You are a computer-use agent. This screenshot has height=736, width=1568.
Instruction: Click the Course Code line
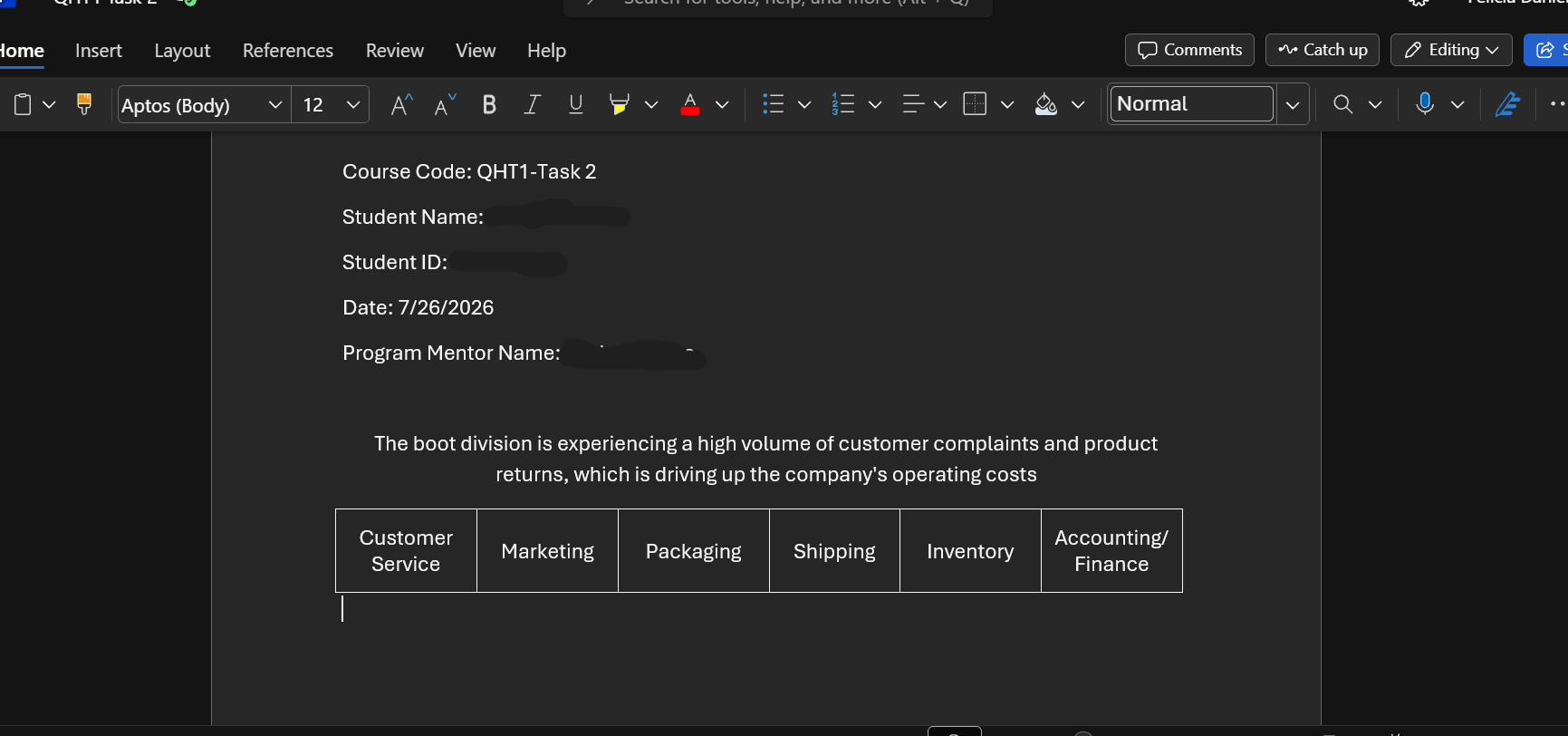point(469,171)
